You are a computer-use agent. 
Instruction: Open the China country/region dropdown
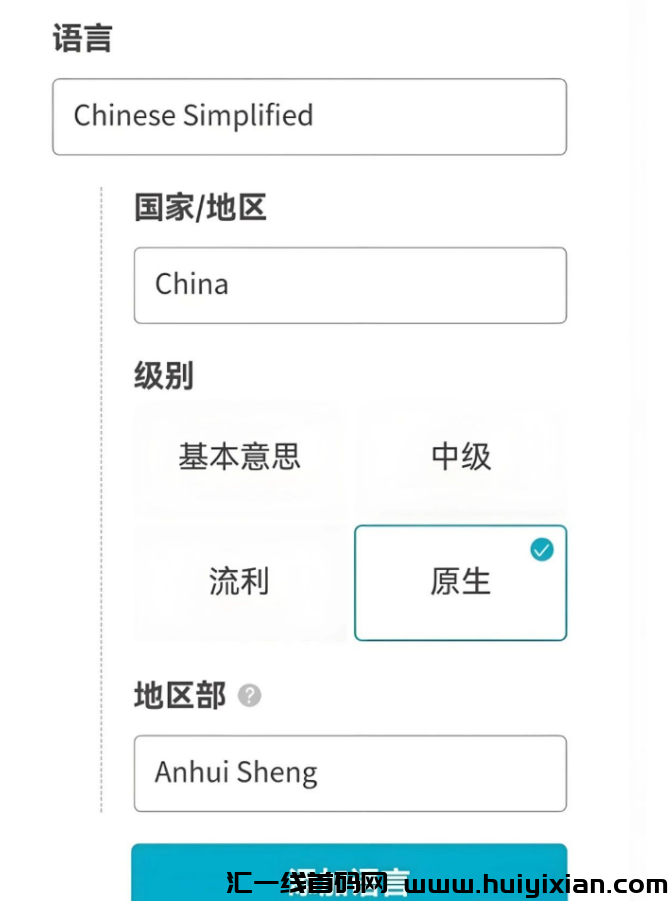pyautogui.click(x=350, y=285)
